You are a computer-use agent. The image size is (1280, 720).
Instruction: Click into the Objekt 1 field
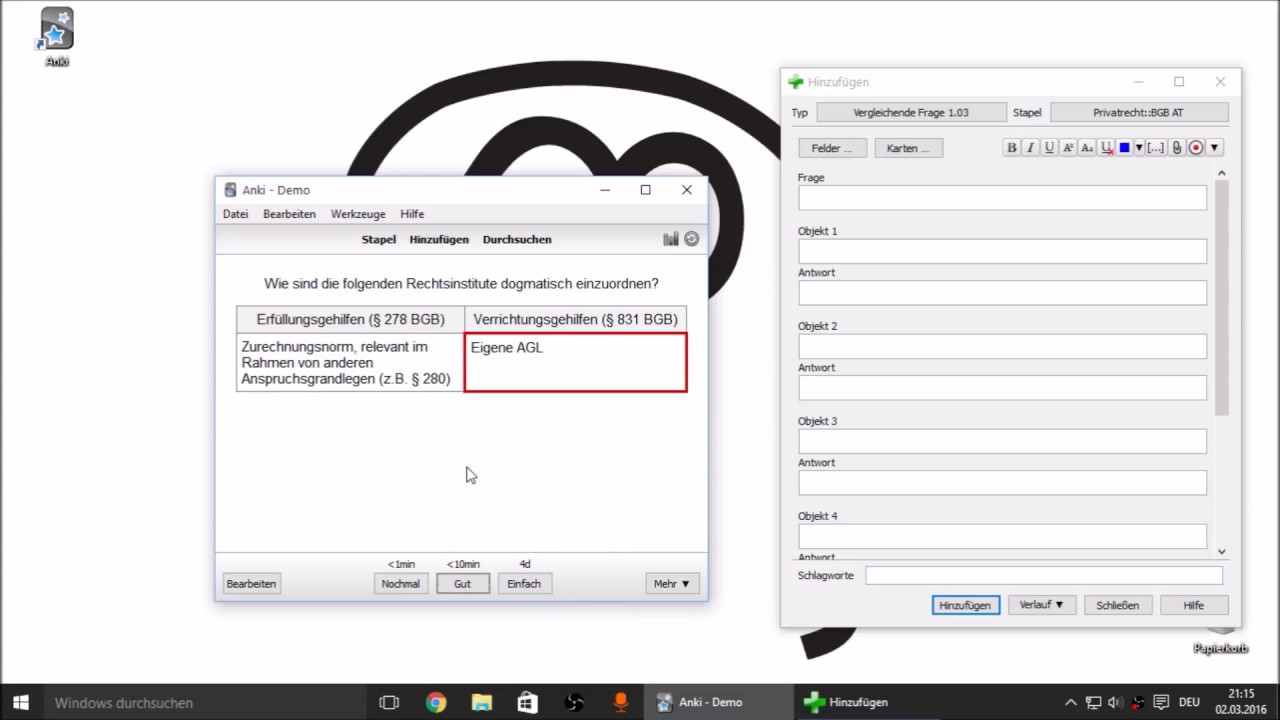[x=1002, y=251]
